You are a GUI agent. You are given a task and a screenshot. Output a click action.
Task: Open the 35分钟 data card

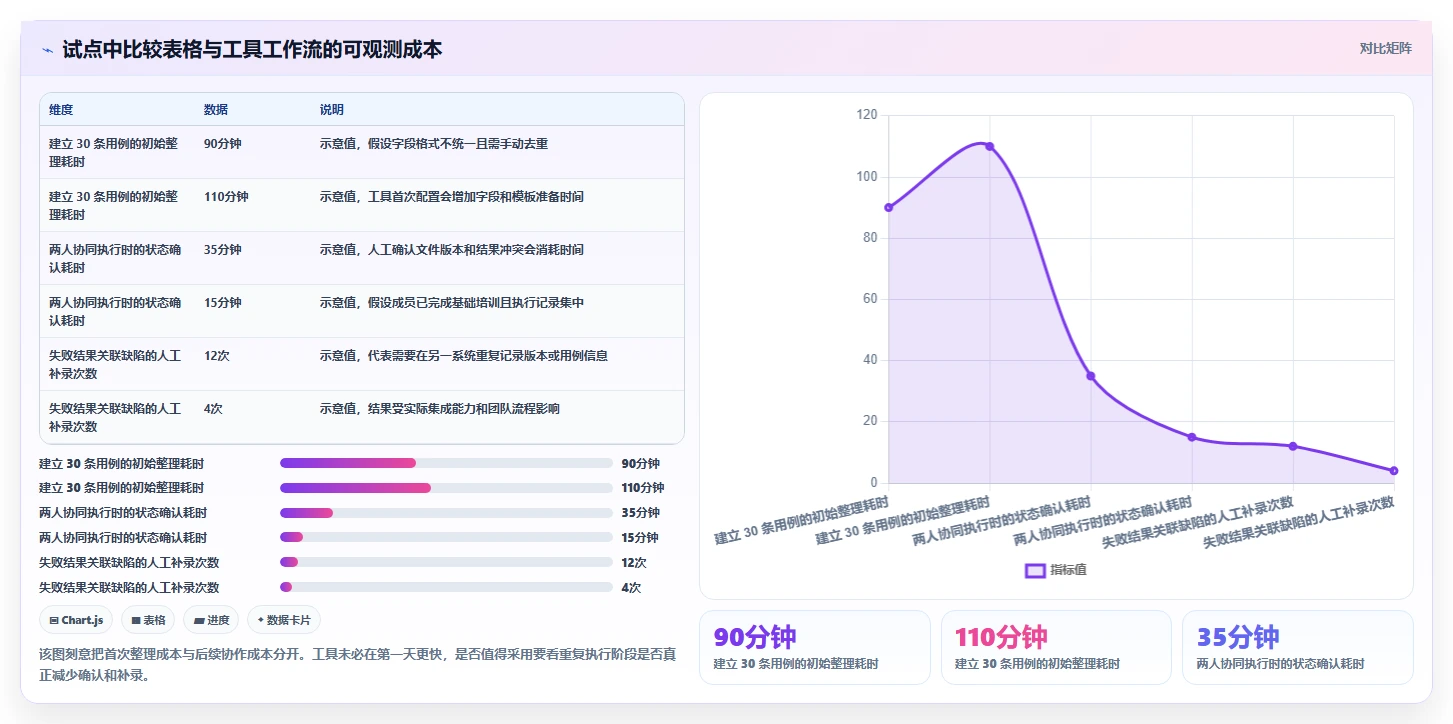(1298, 647)
